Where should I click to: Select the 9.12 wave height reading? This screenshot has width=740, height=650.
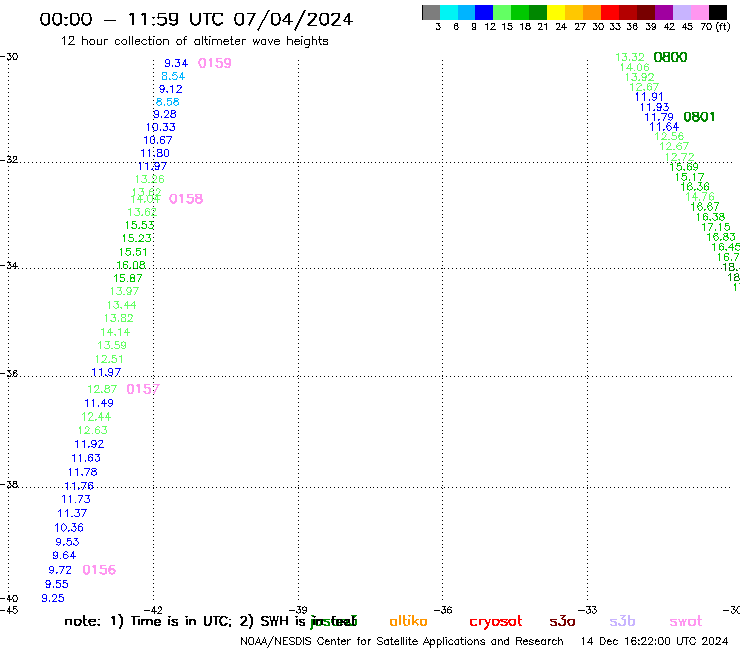click(170, 89)
